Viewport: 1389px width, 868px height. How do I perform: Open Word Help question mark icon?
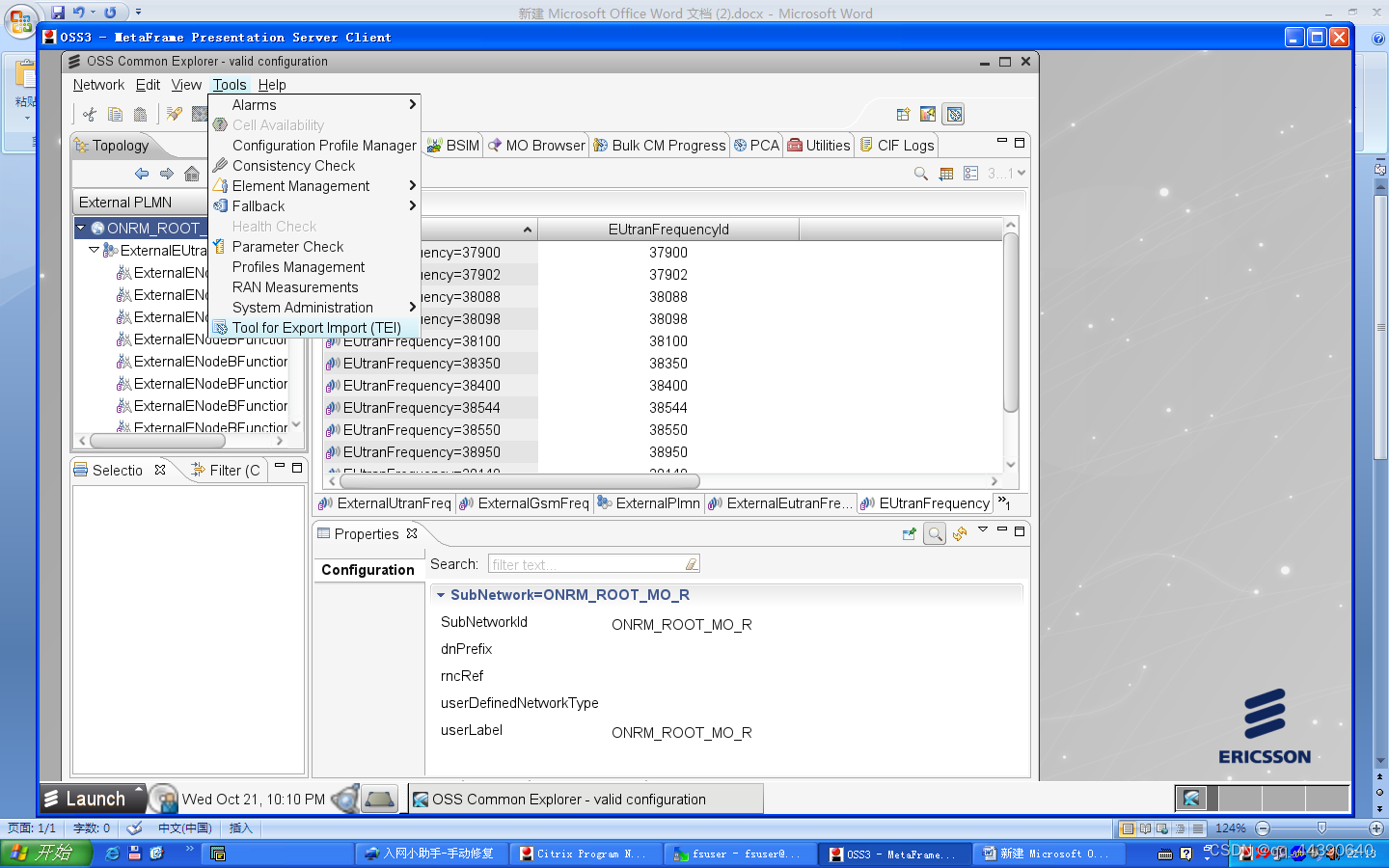(x=1378, y=39)
